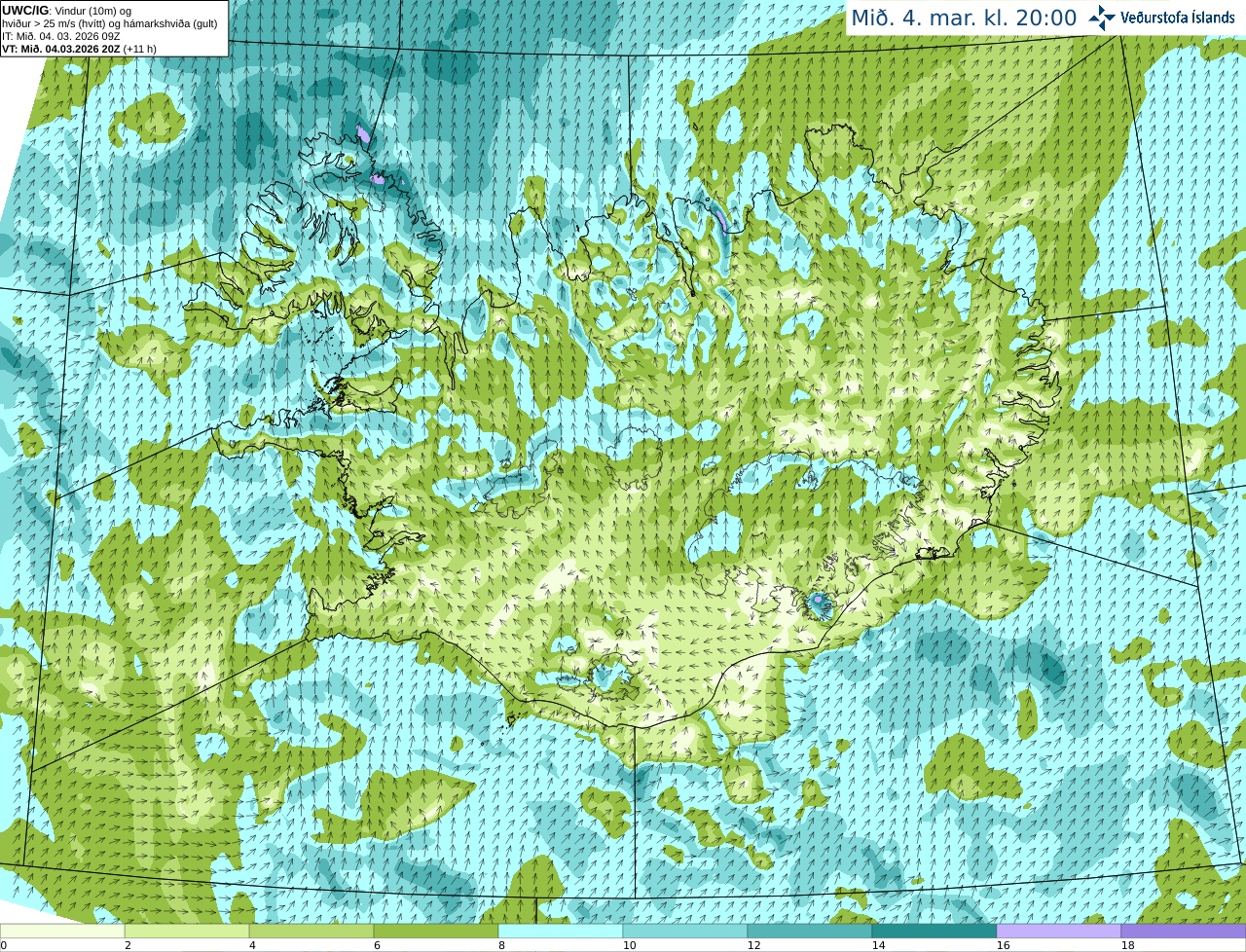Click the legend scale label 6
The width and height of the screenshot is (1246, 952).
tap(377, 945)
